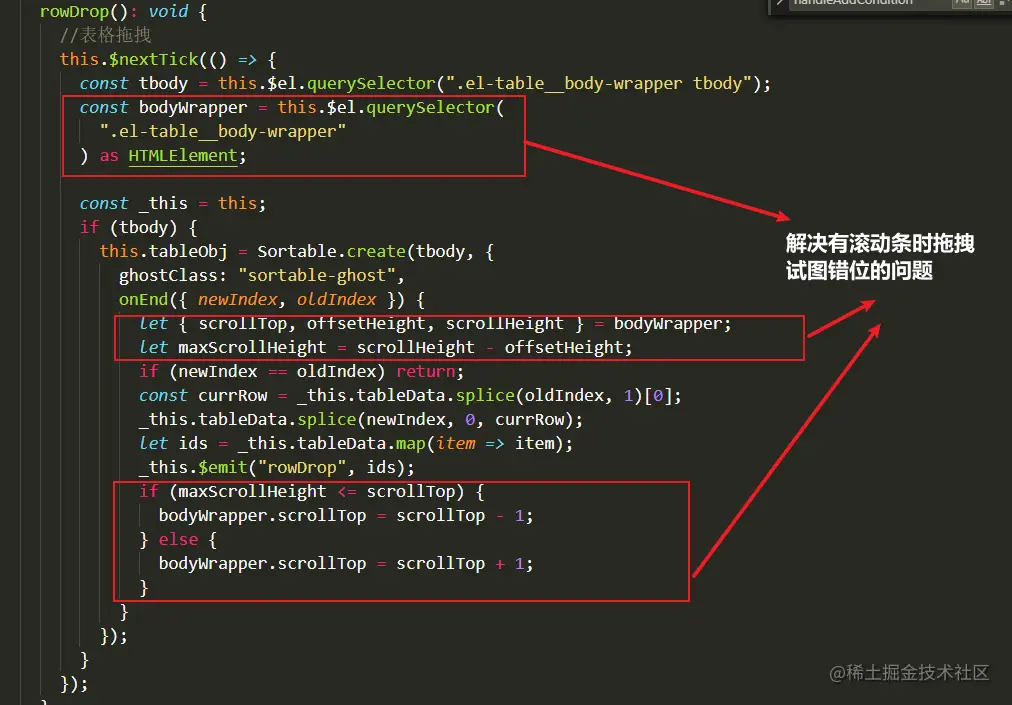Click newIndex parameter in the onEnd signature
1012x705 pixels.
tap(238, 300)
